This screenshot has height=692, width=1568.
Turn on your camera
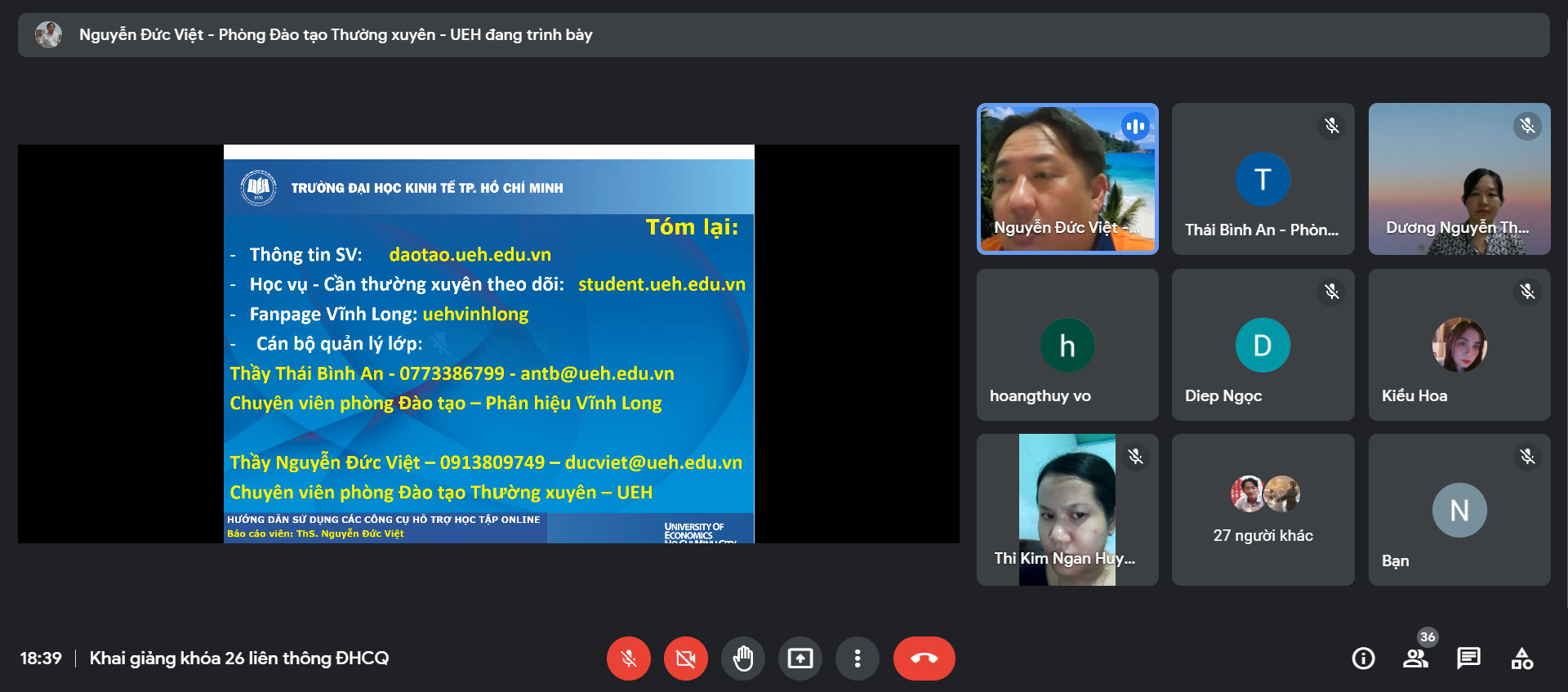(x=685, y=659)
